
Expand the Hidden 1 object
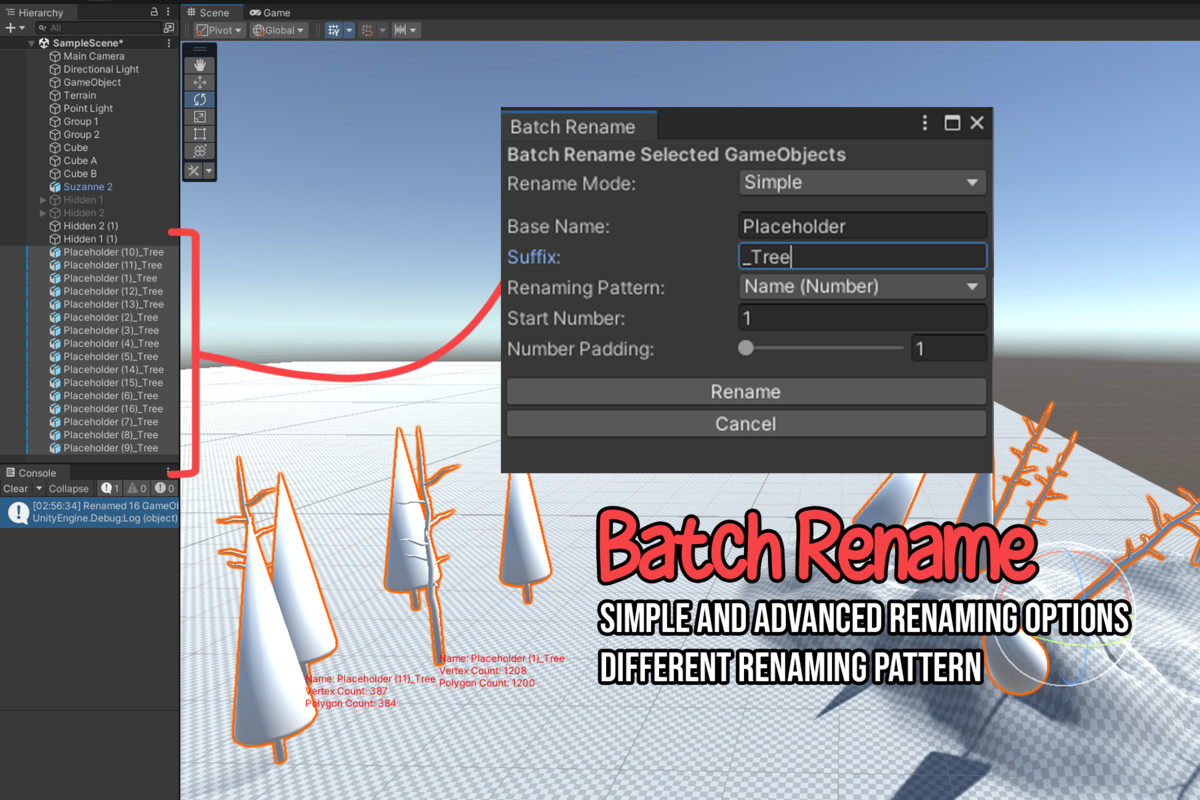pos(43,200)
